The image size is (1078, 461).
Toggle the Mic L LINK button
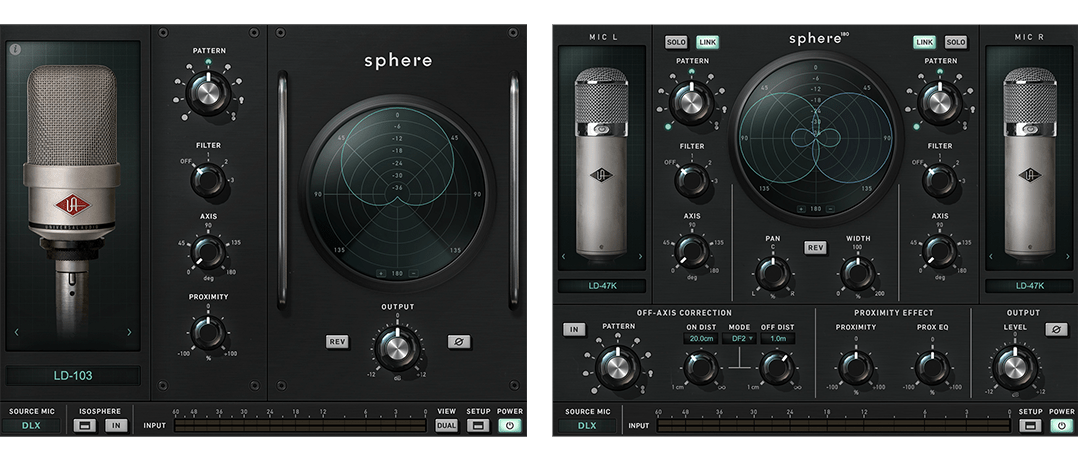708,42
